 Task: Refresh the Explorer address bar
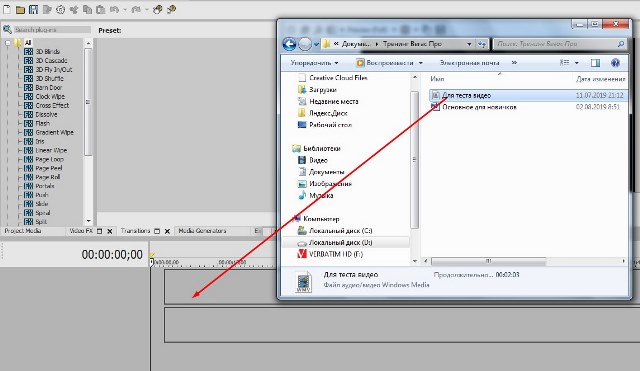point(482,44)
